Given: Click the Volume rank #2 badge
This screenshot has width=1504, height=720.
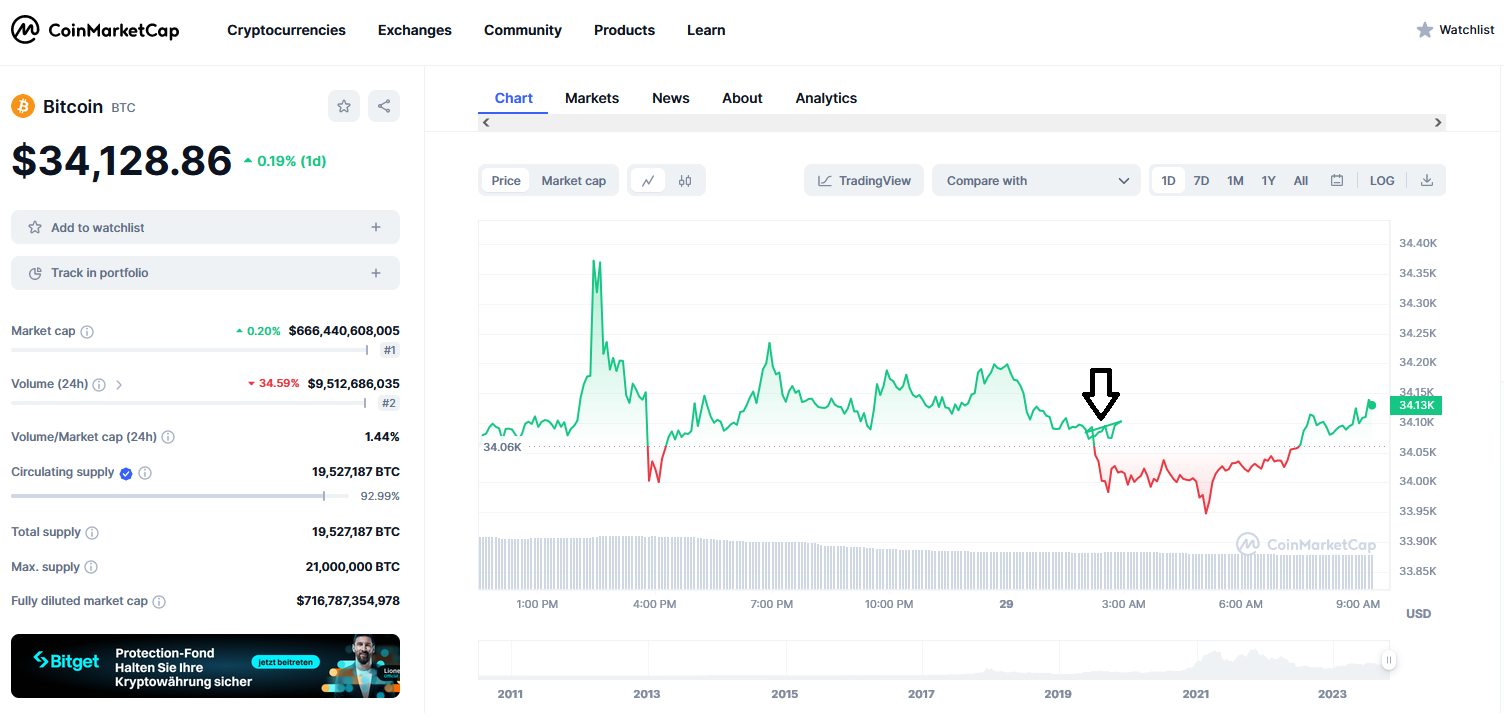Looking at the screenshot, I should [x=390, y=403].
